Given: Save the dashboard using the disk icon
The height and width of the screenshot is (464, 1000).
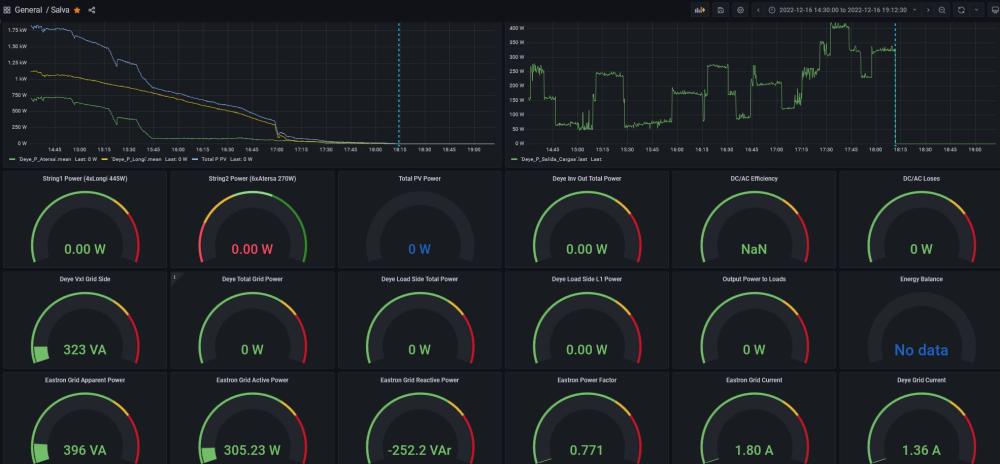Looking at the screenshot, I should coord(721,10).
